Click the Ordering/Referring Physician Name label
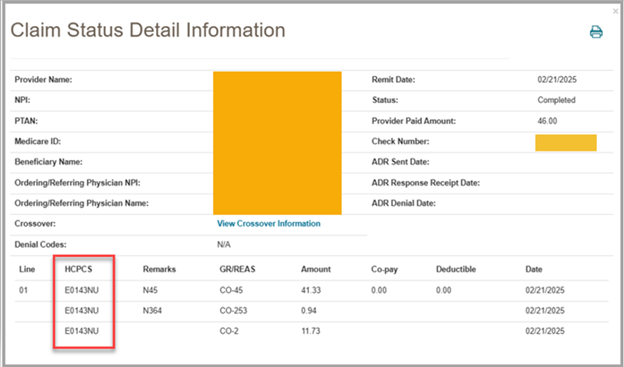 (82, 203)
